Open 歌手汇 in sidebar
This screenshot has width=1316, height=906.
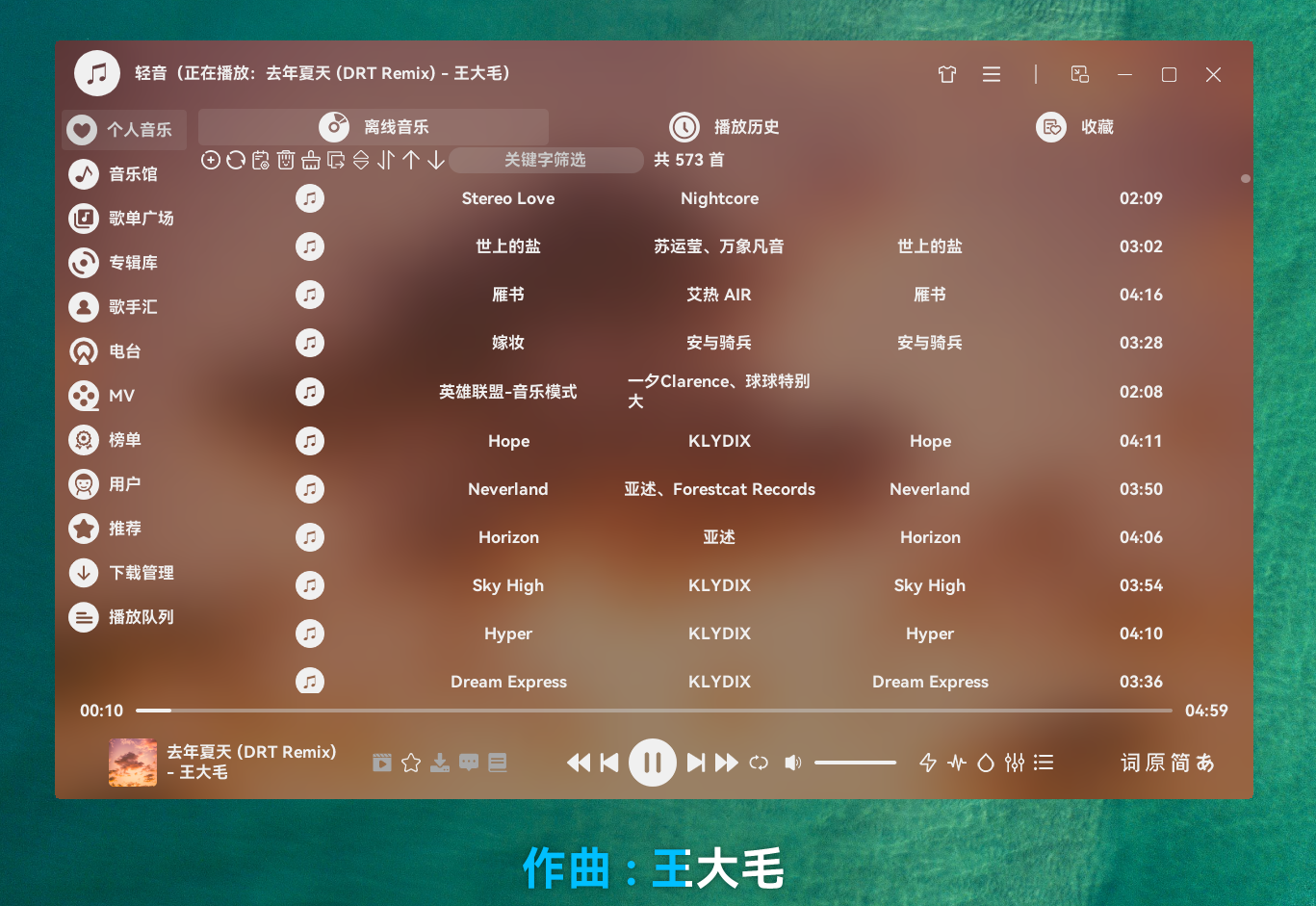(x=124, y=307)
